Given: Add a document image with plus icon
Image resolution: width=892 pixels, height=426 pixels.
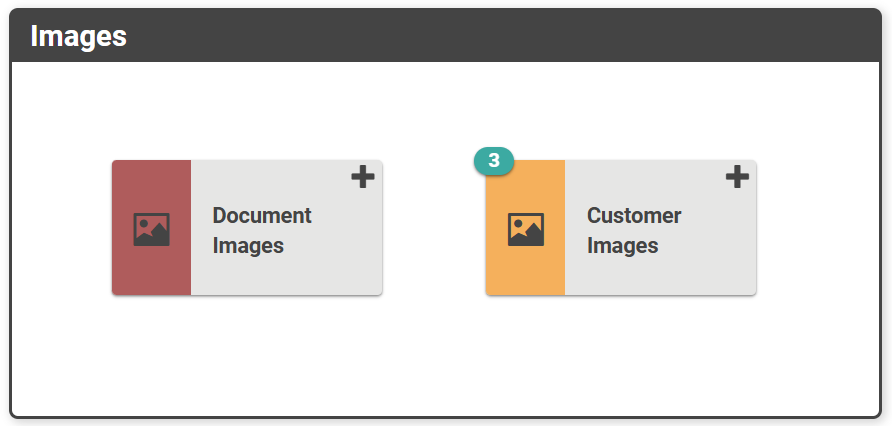Looking at the screenshot, I should (363, 178).
